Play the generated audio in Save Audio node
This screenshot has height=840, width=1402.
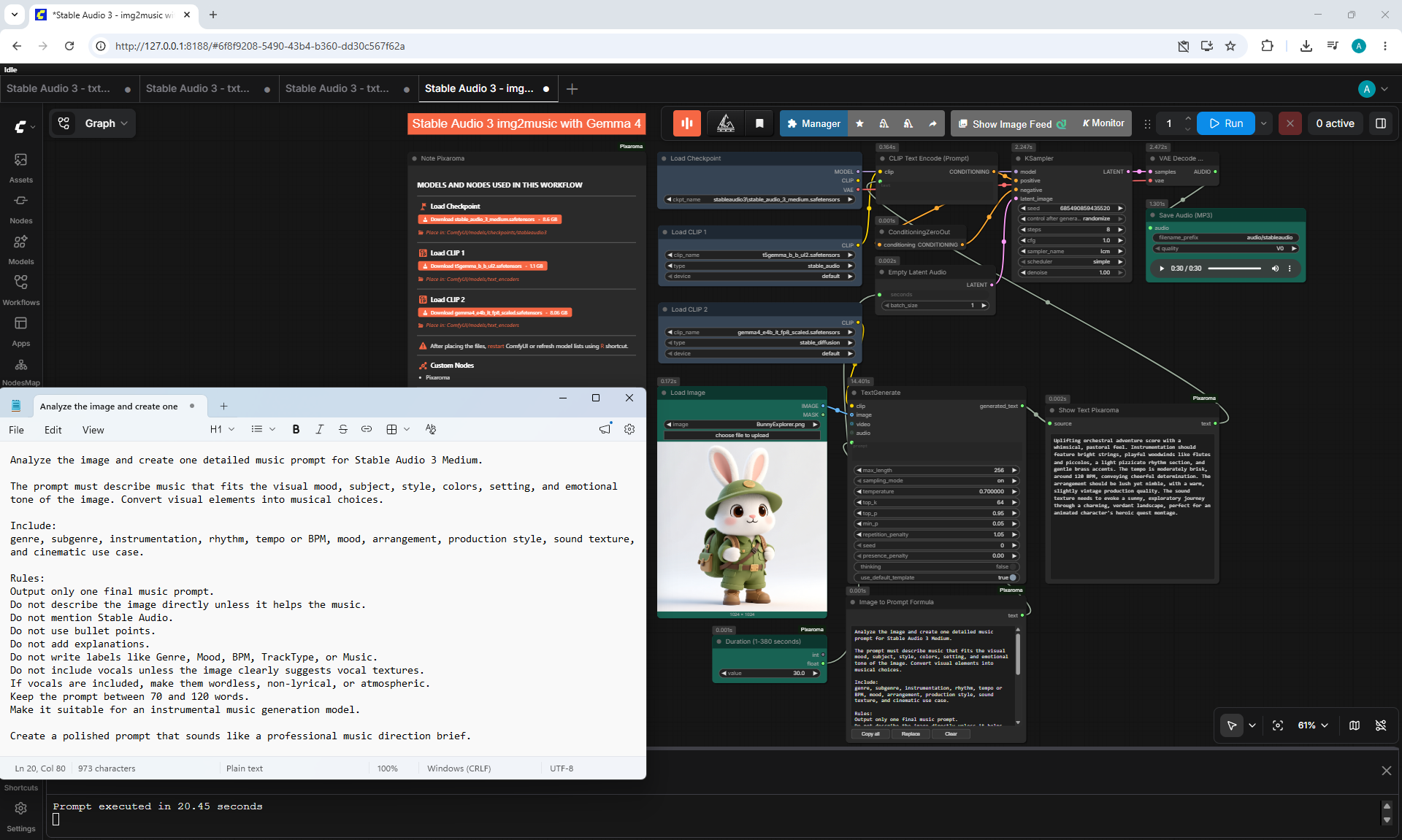click(1162, 269)
